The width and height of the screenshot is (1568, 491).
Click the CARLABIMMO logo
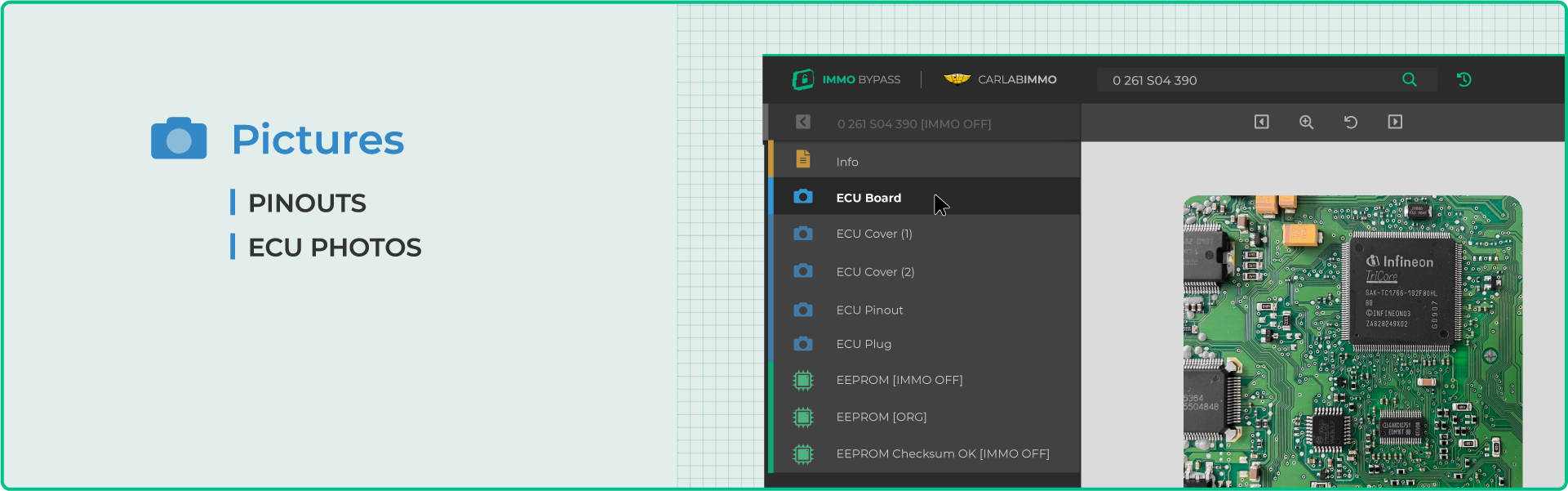[1001, 80]
